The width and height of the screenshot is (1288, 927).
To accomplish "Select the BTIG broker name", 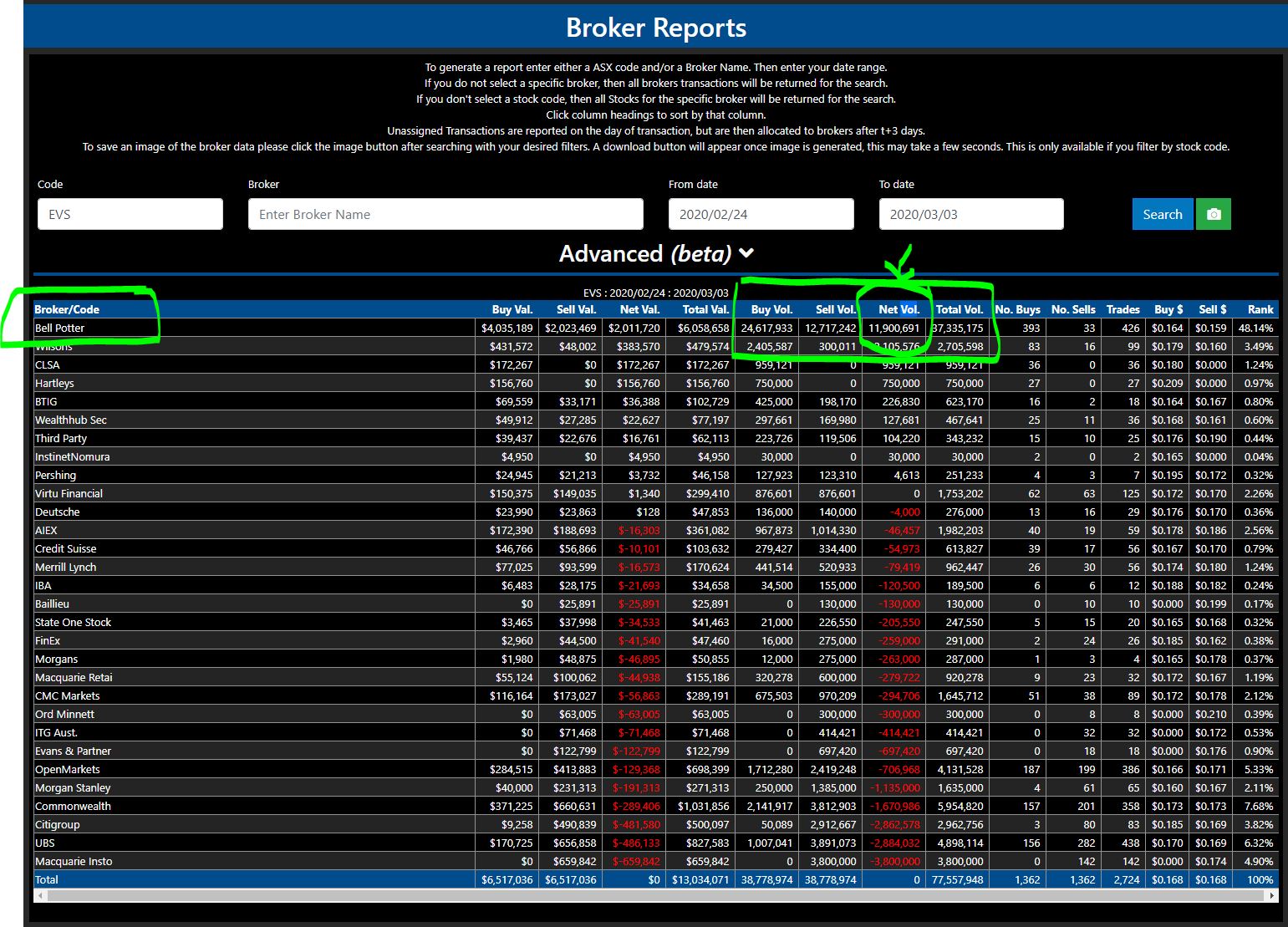I will click(x=46, y=401).
